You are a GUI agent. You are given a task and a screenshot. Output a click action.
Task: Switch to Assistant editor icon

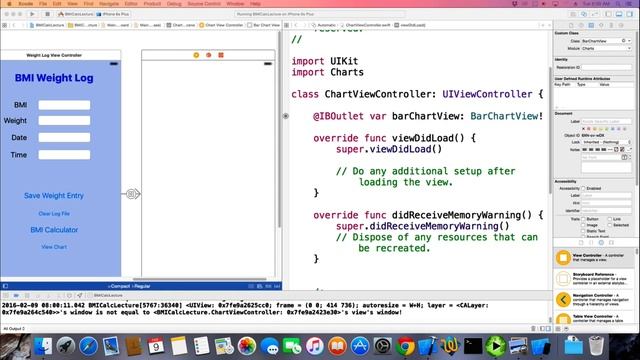pyautogui.click(x=584, y=14)
